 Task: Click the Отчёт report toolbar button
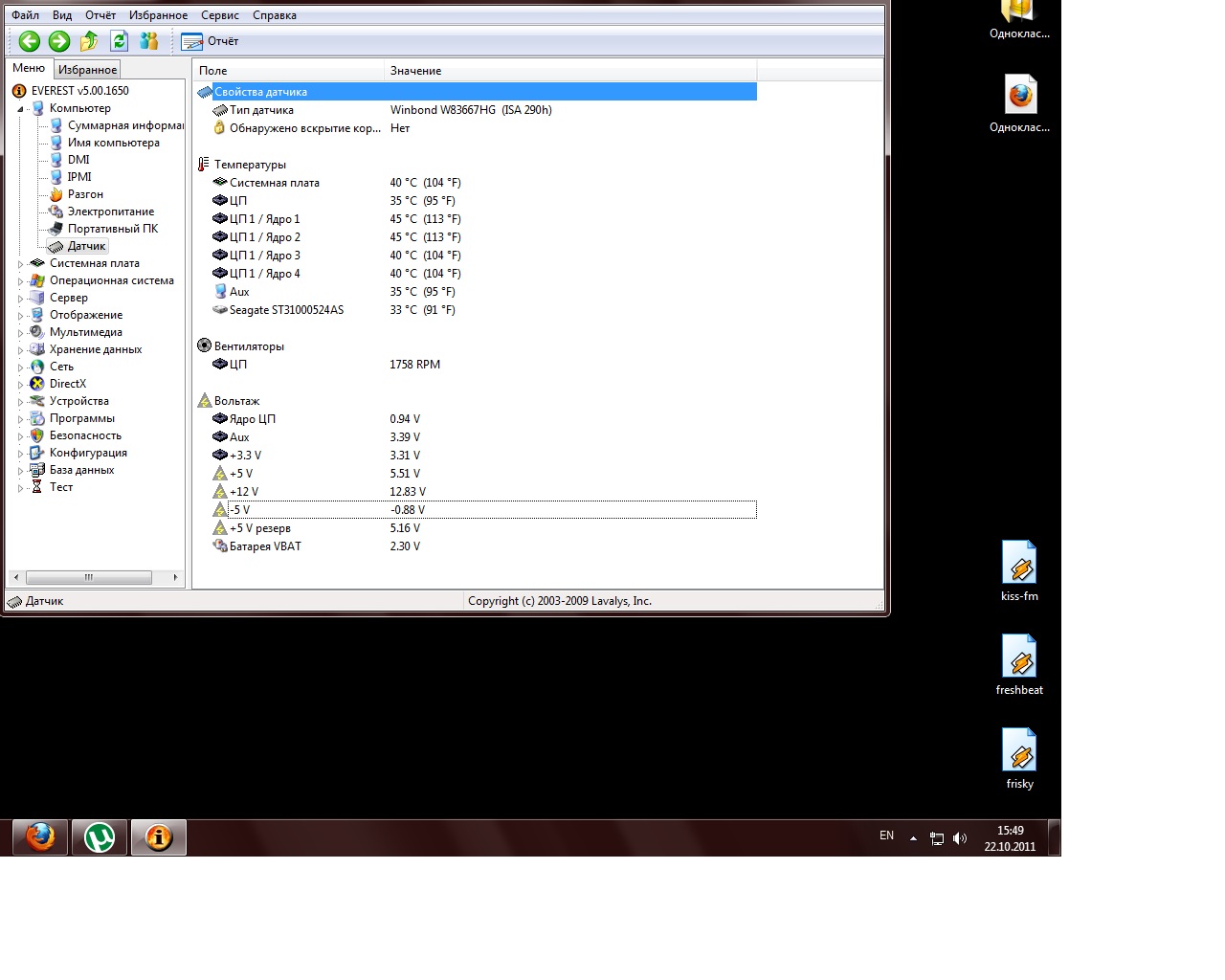[x=211, y=41]
